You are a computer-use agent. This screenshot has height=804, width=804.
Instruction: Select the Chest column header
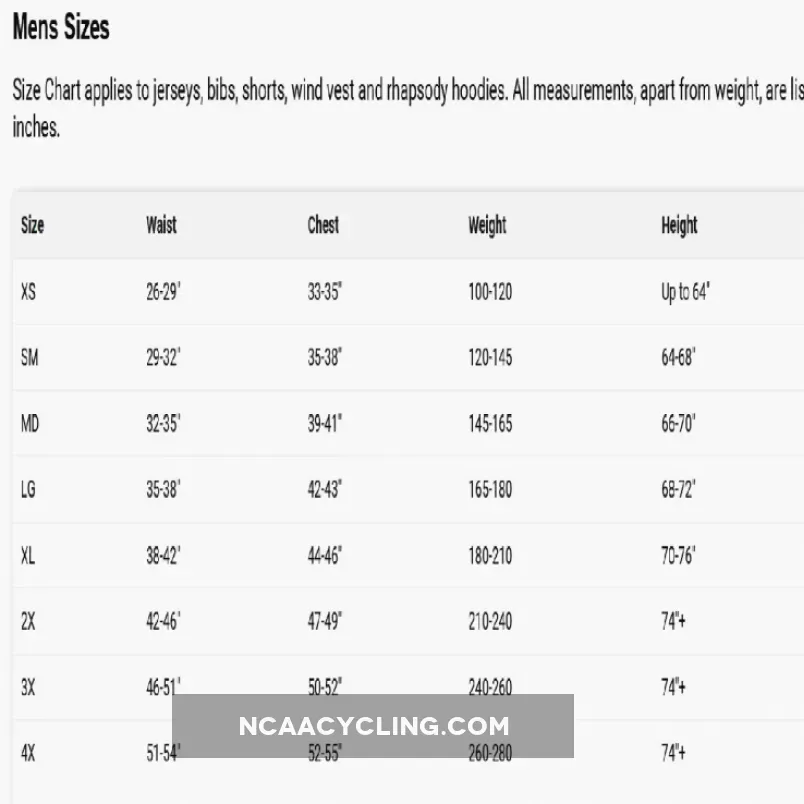pos(323,225)
